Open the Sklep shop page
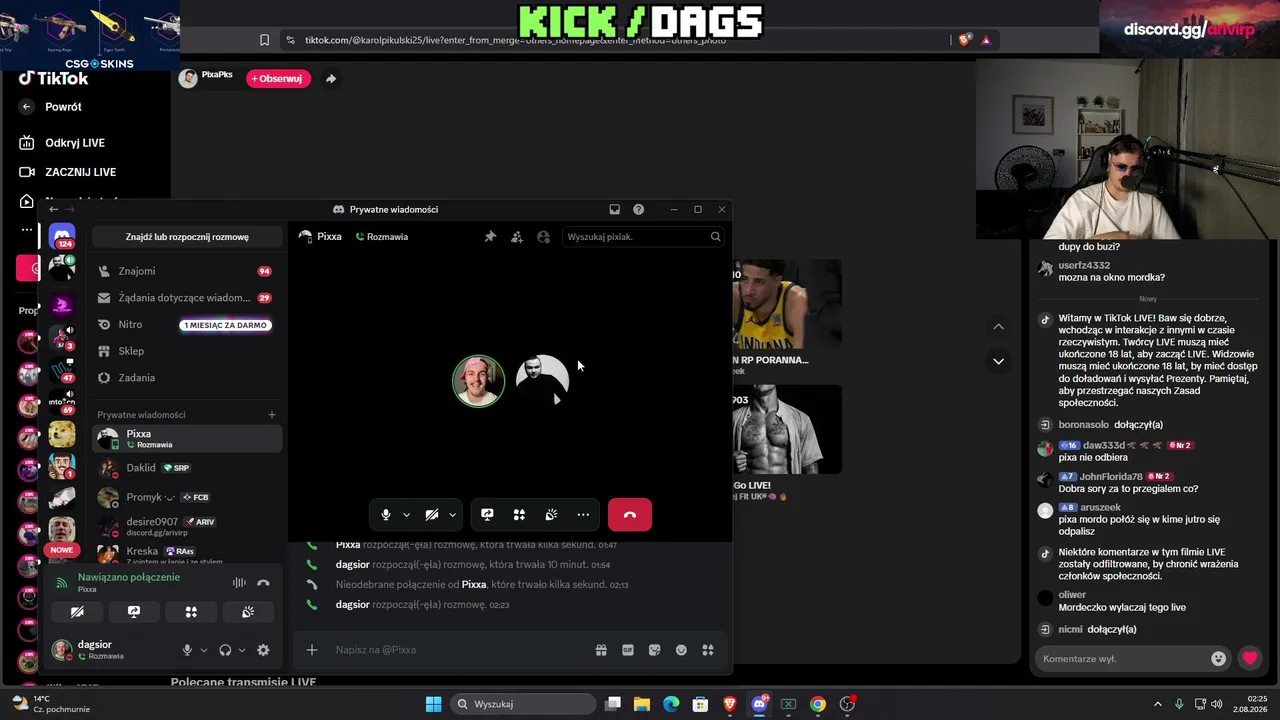Image resolution: width=1280 pixels, height=720 pixels. click(187, 351)
